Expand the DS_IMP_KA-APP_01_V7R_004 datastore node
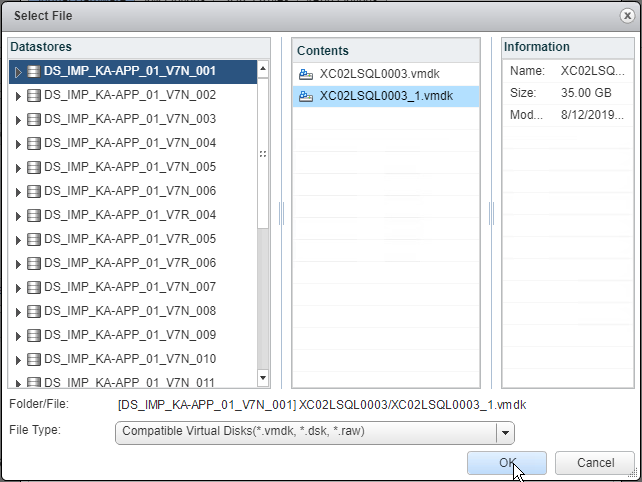Viewport: 642px width, 482px height. pos(18,215)
